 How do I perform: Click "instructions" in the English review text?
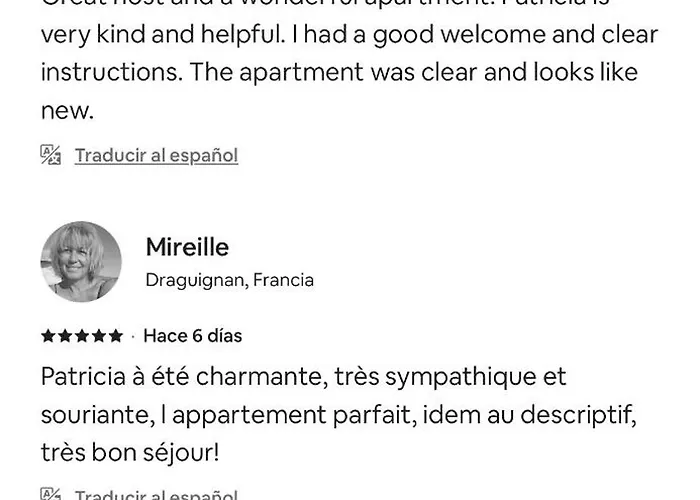pyautogui.click(x=110, y=73)
